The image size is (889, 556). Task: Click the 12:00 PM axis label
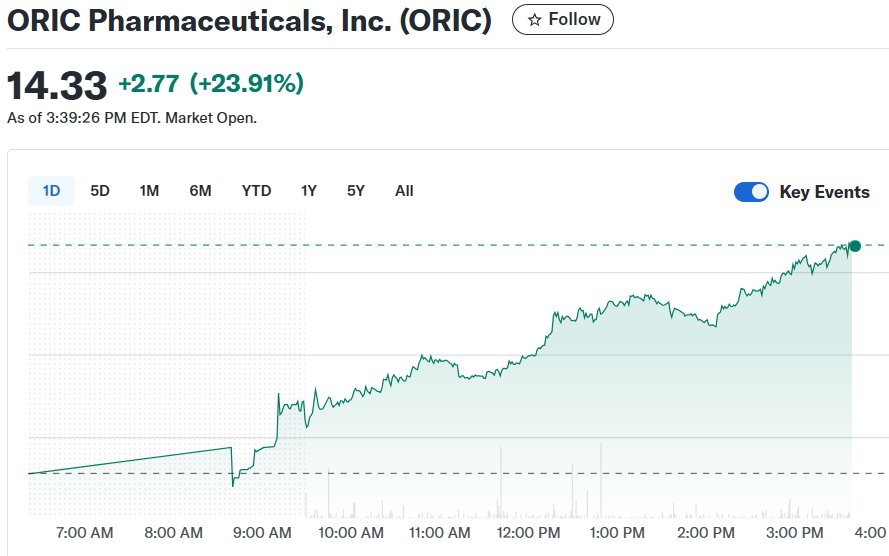pyautogui.click(x=528, y=533)
